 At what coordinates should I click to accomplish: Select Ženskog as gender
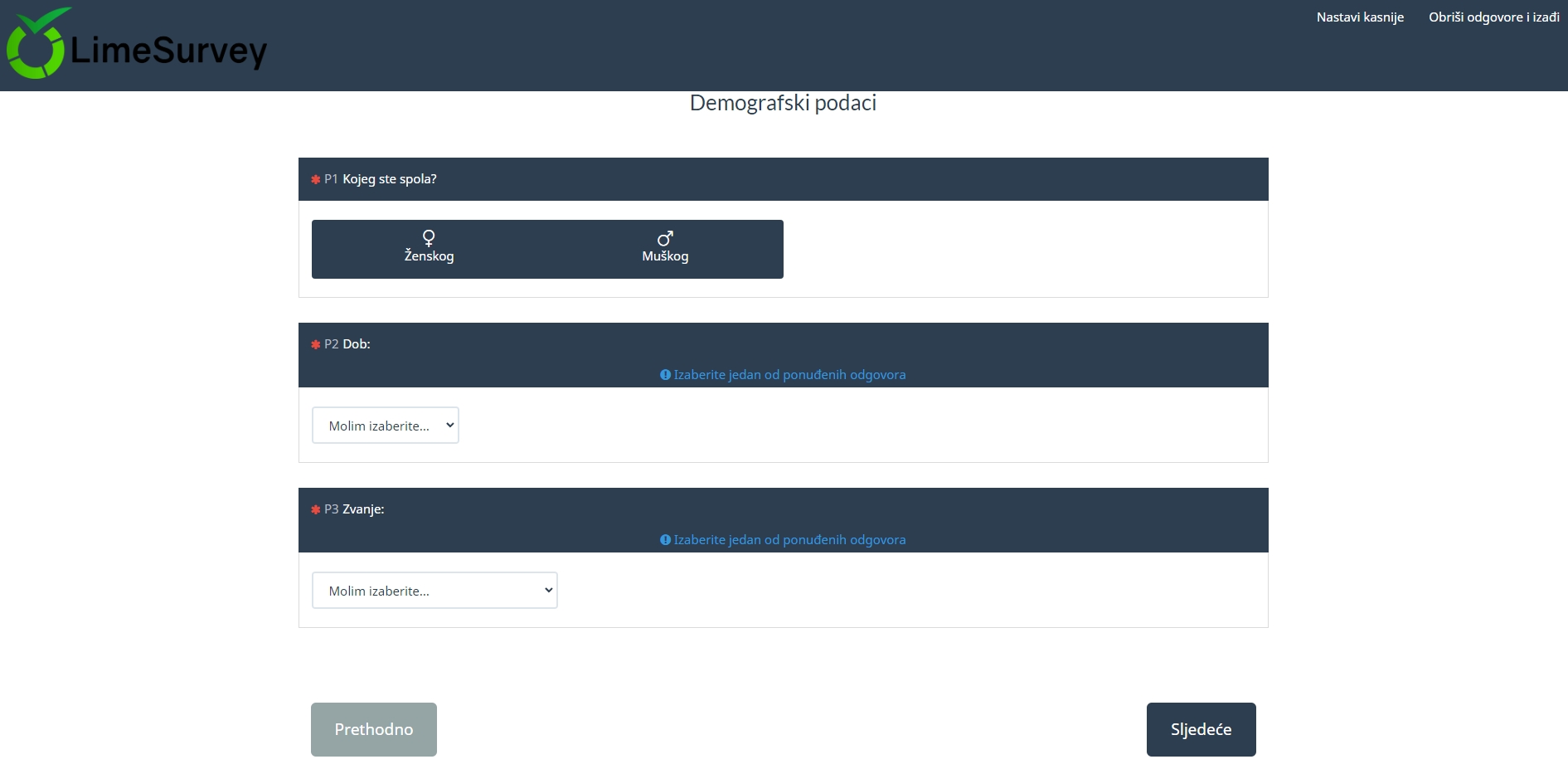coord(429,250)
